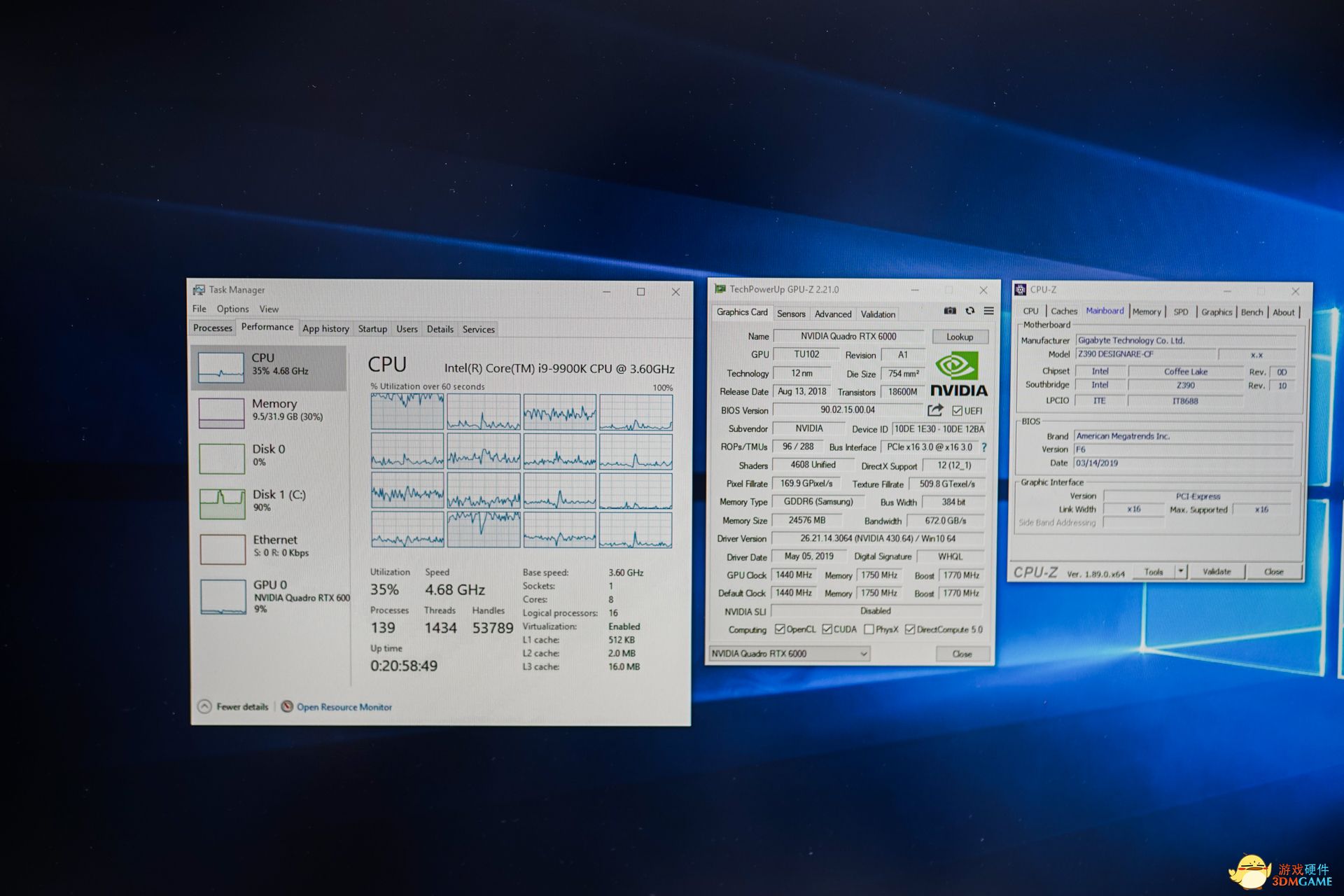This screenshot has width=1344, height=896.
Task: Click the GPU Name field in GPU-Z
Action: (848, 336)
